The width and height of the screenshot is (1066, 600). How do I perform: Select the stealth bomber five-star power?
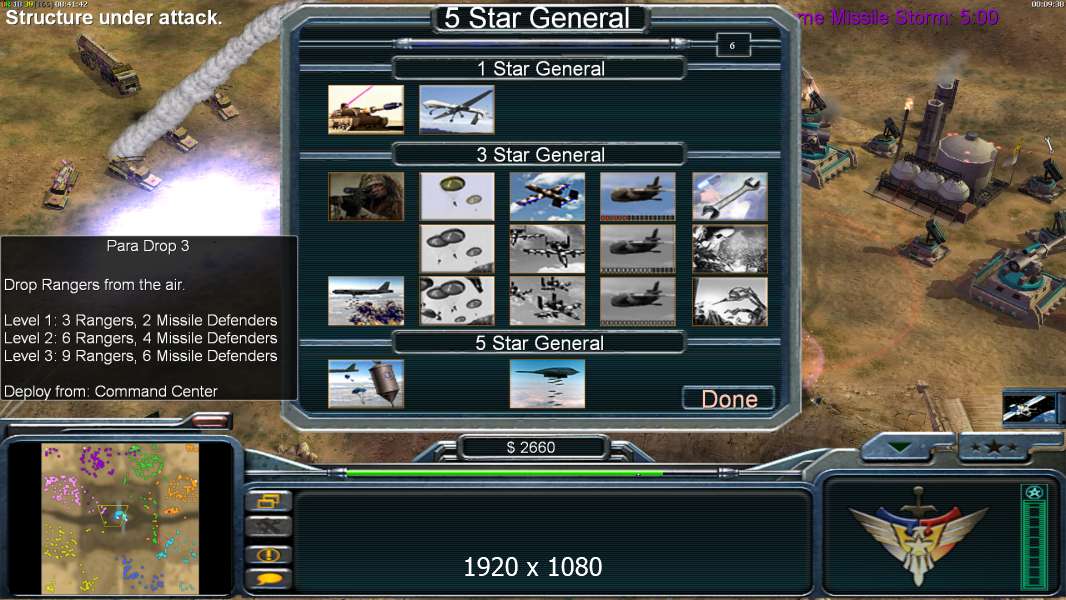547,384
